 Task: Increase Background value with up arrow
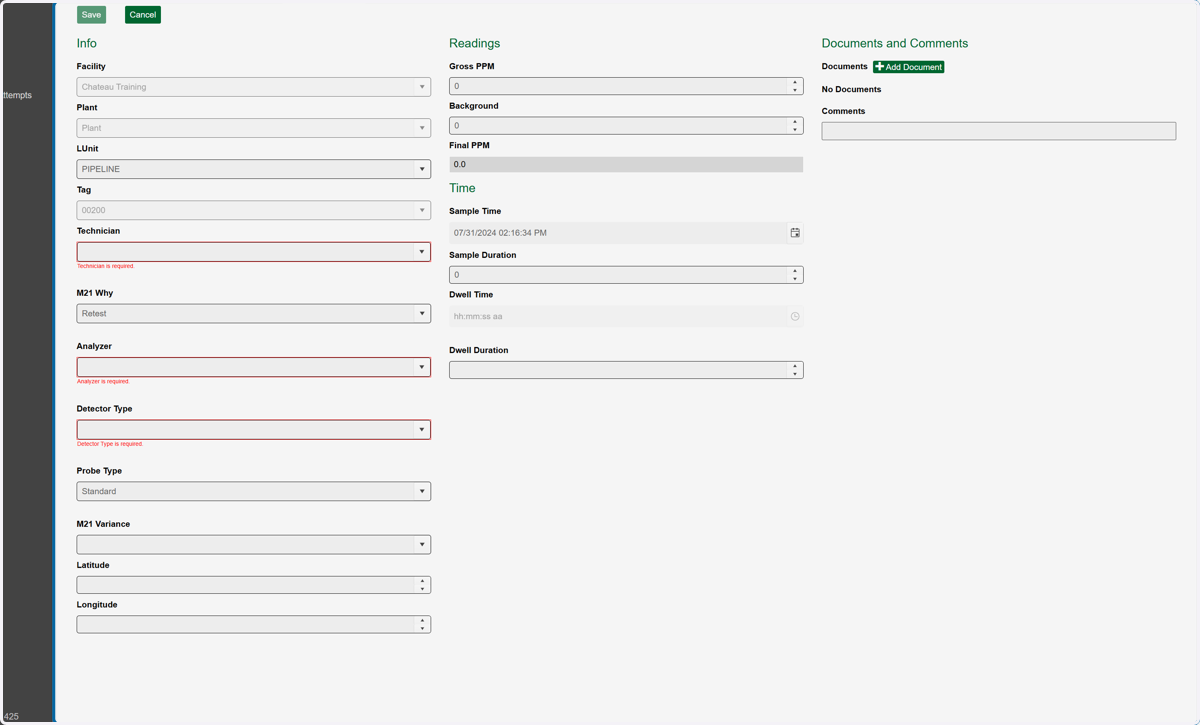(795, 122)
